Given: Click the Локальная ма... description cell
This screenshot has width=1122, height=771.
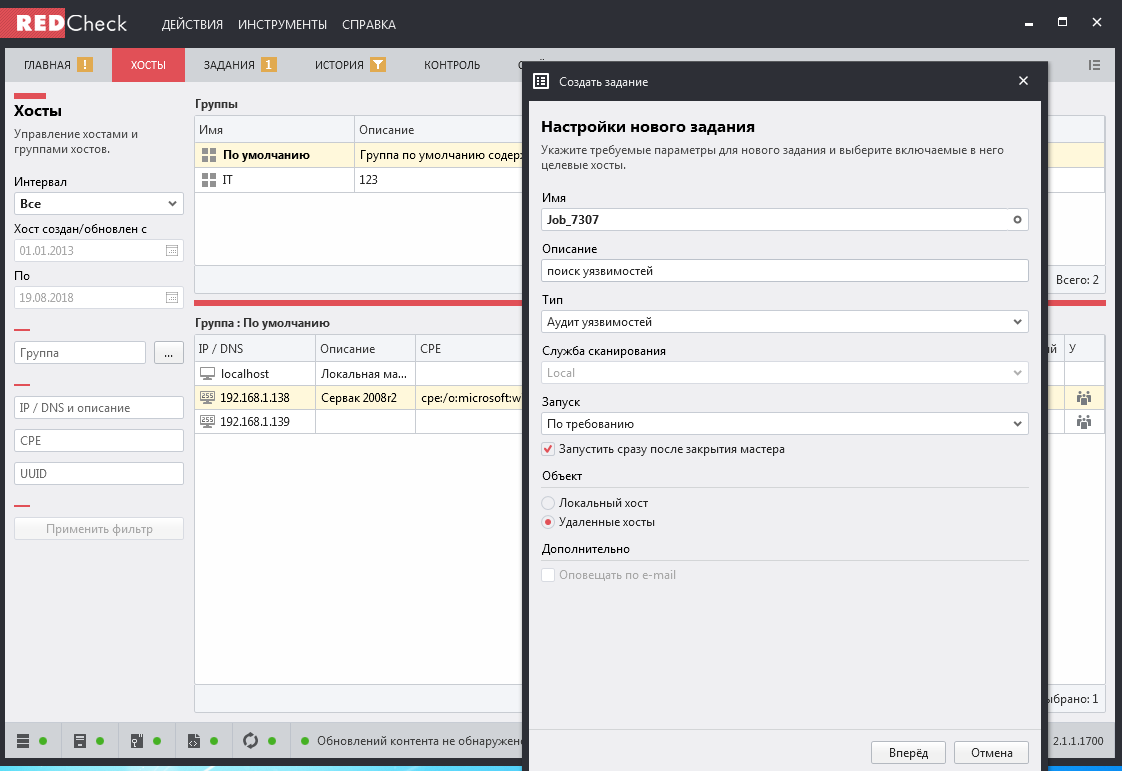Looking at the screenshot, I should tap(364, 374).
